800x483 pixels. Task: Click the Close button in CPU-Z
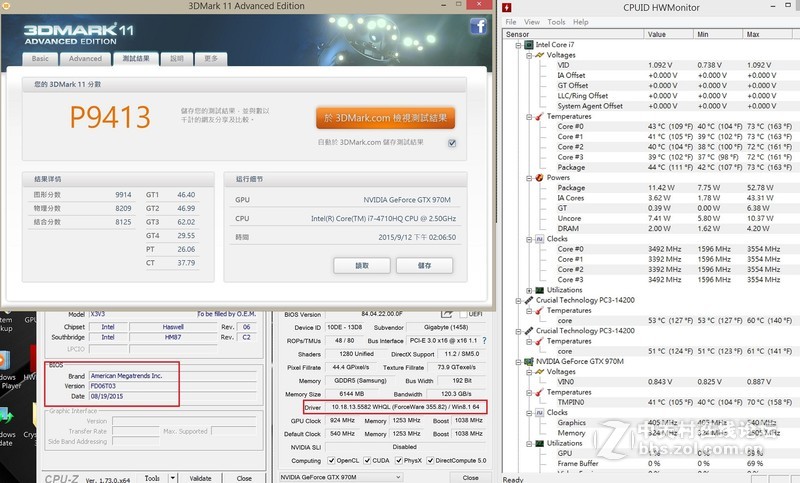click(244, 478)
